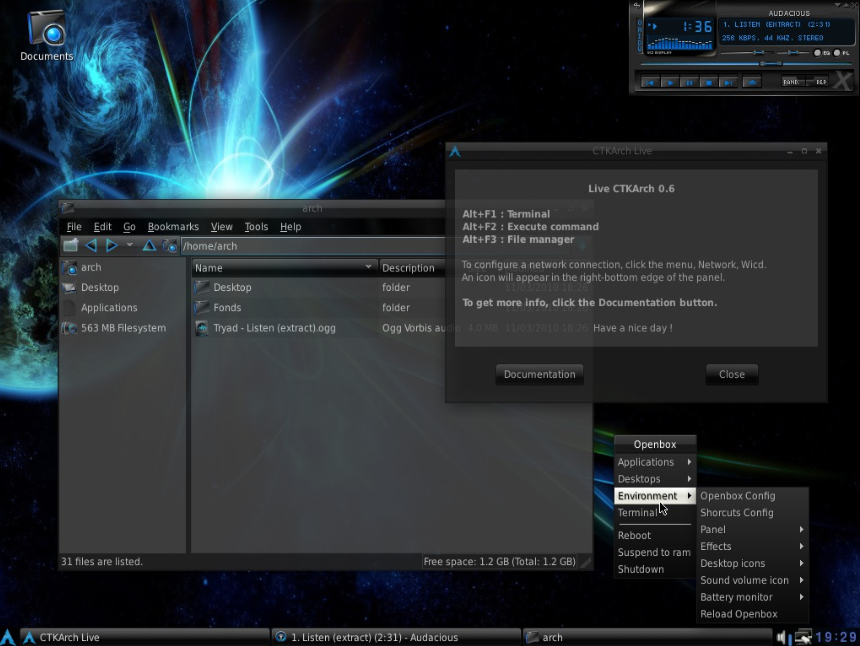This screenshot has height=646, width=860.
Task: Expand Desktops submenu in Openbox menu
Action: pyautogui.click(x=655, y=479)
